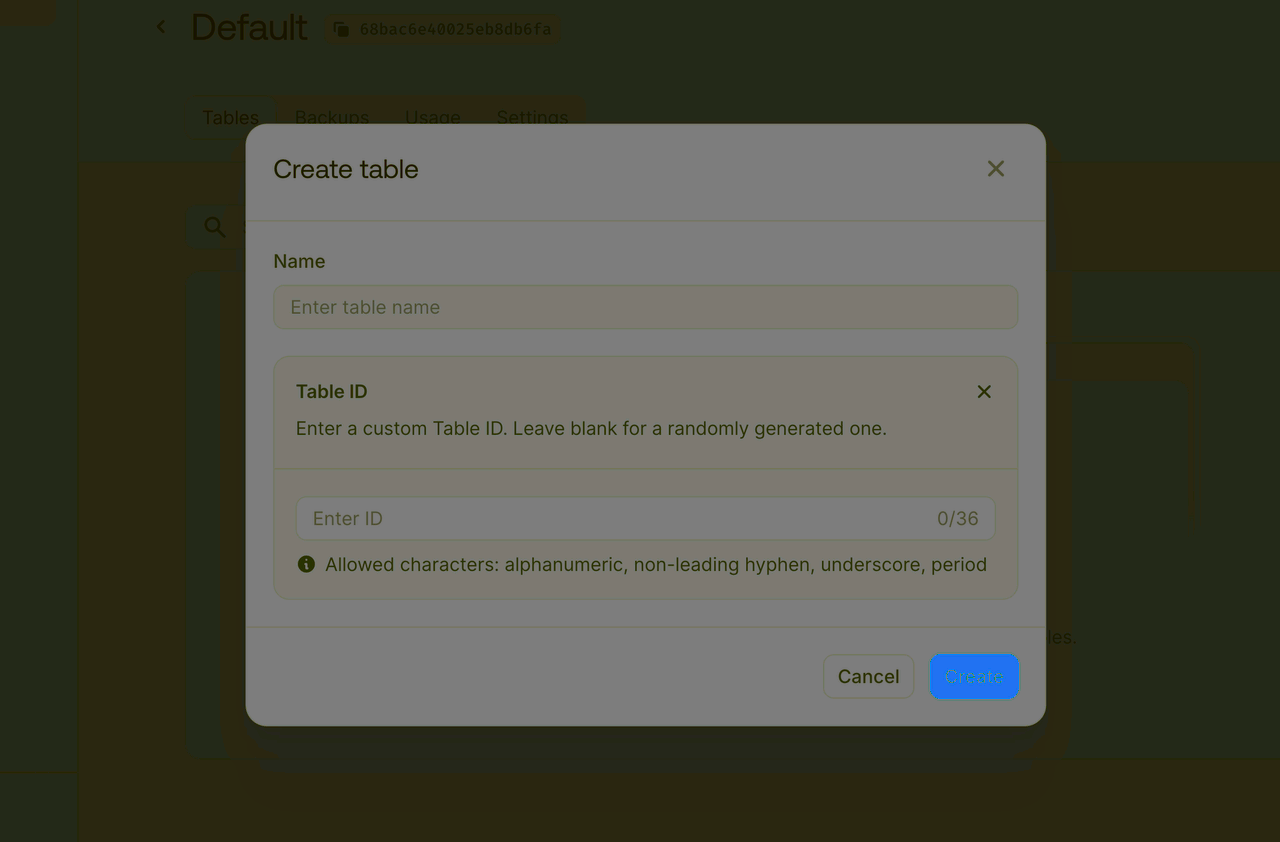Go to the Settings tab
The image size is (1280, 842).
pyautogui.click(x=531, y=117)
